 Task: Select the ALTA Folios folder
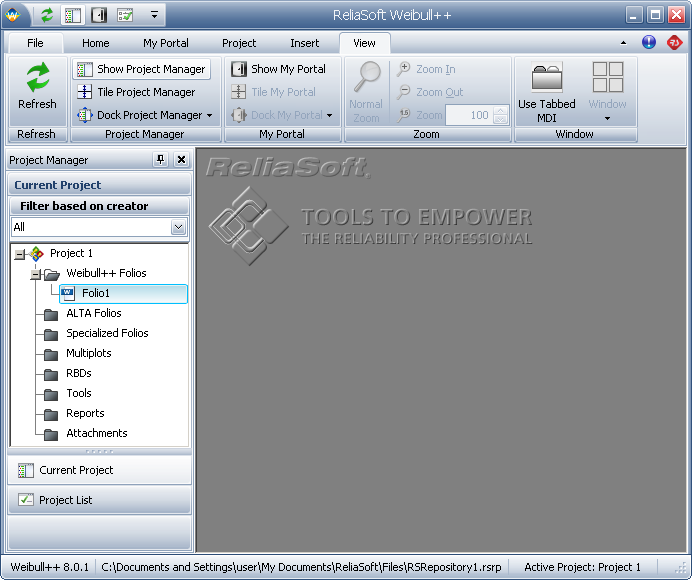tap(93, 313)
